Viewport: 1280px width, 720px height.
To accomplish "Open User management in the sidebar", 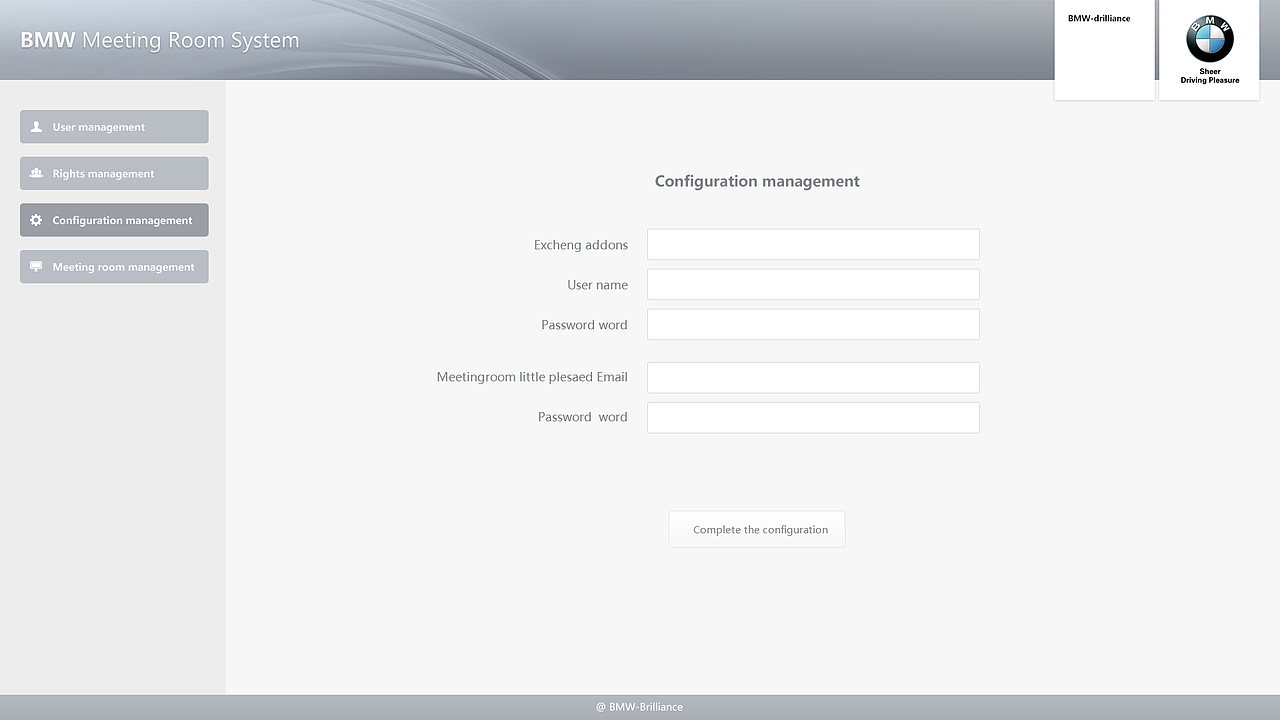I will pyautogui.click(x=114, y=127).
